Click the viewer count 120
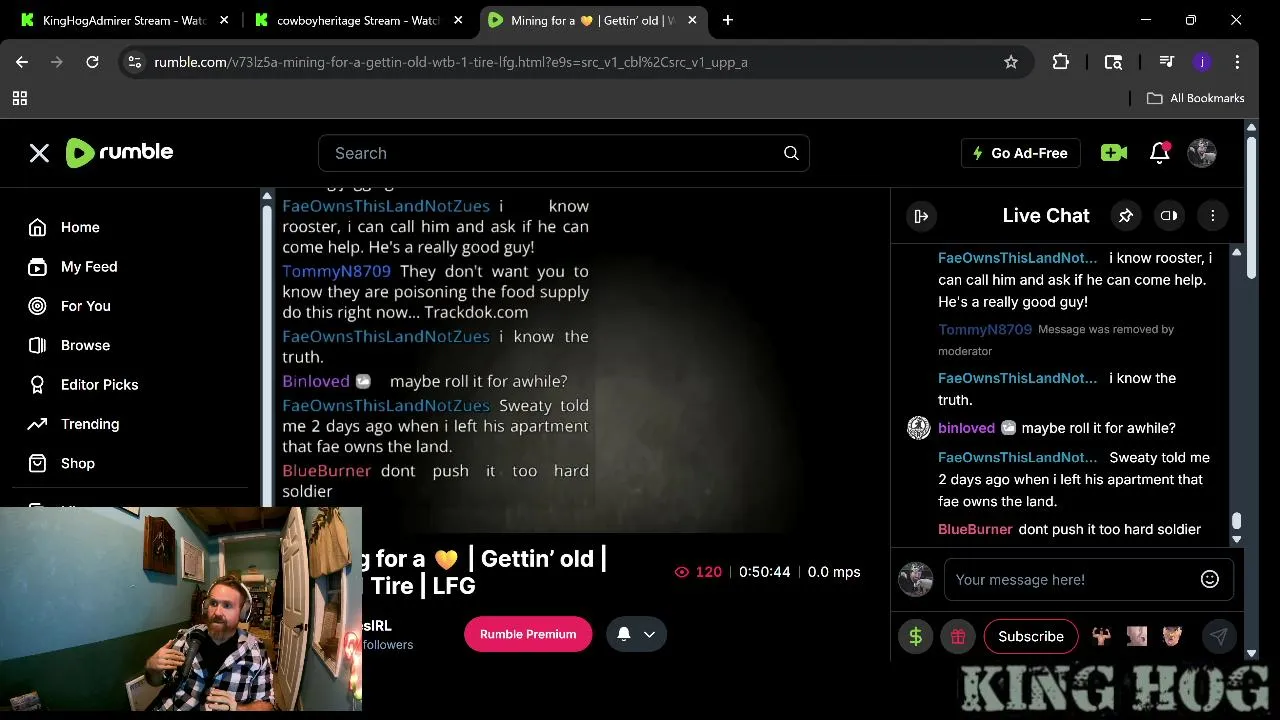This screenshot has height=720, width=1280. 698,572
